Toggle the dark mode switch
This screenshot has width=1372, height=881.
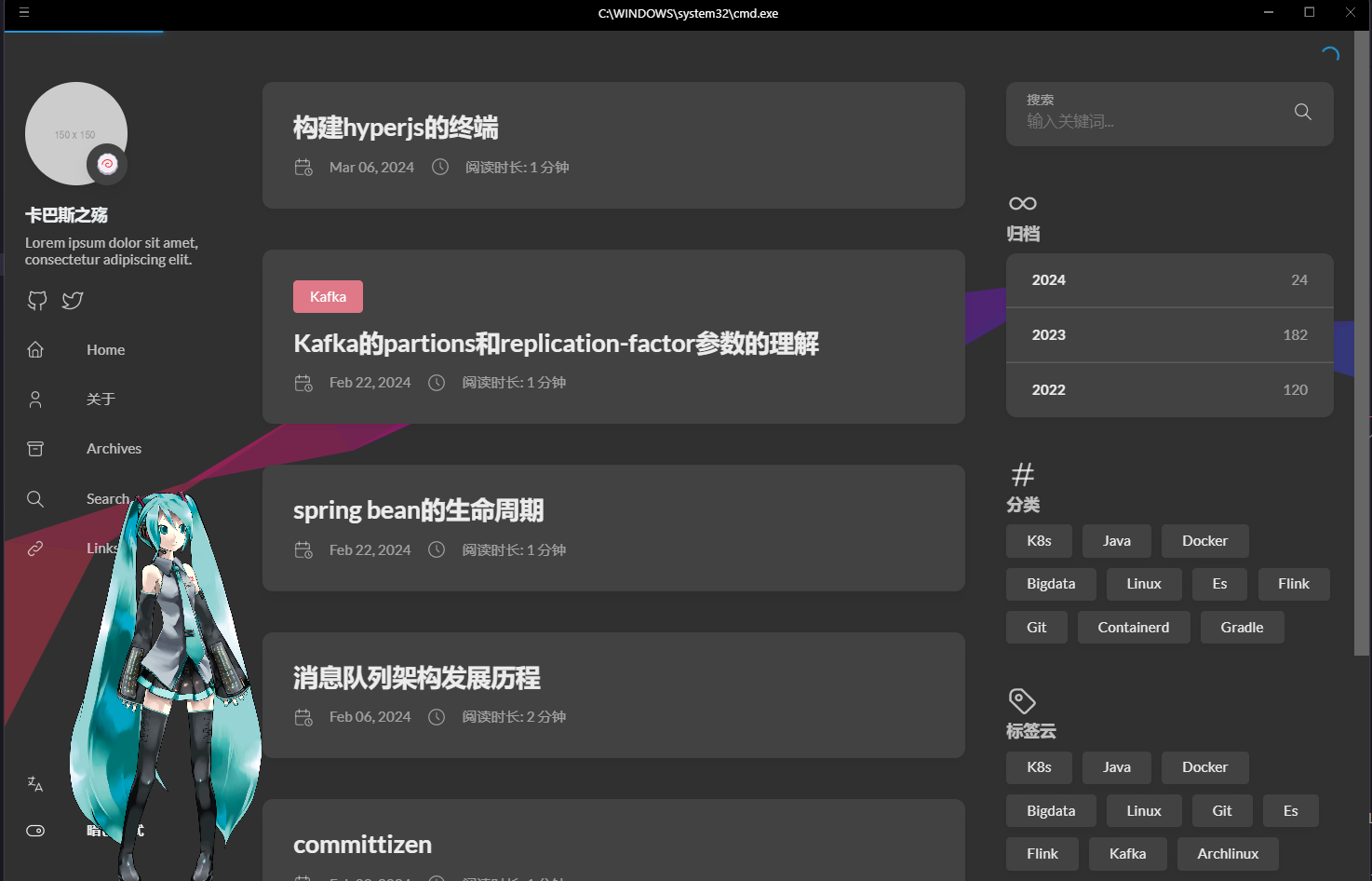pos(35,831)
